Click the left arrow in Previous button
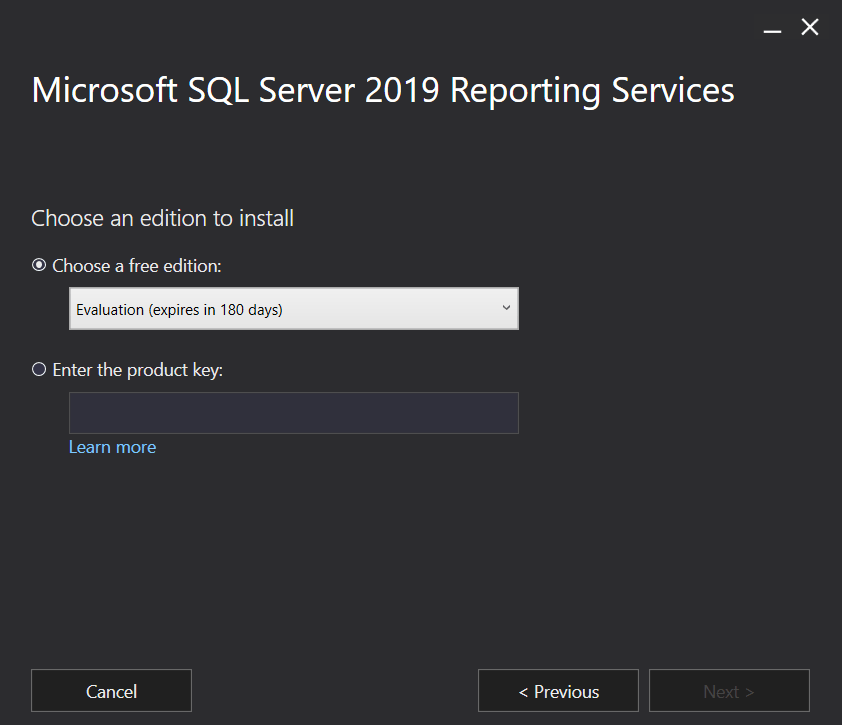Screen dimensions: 842x725 pyautogui.click(x=523, y=692)
